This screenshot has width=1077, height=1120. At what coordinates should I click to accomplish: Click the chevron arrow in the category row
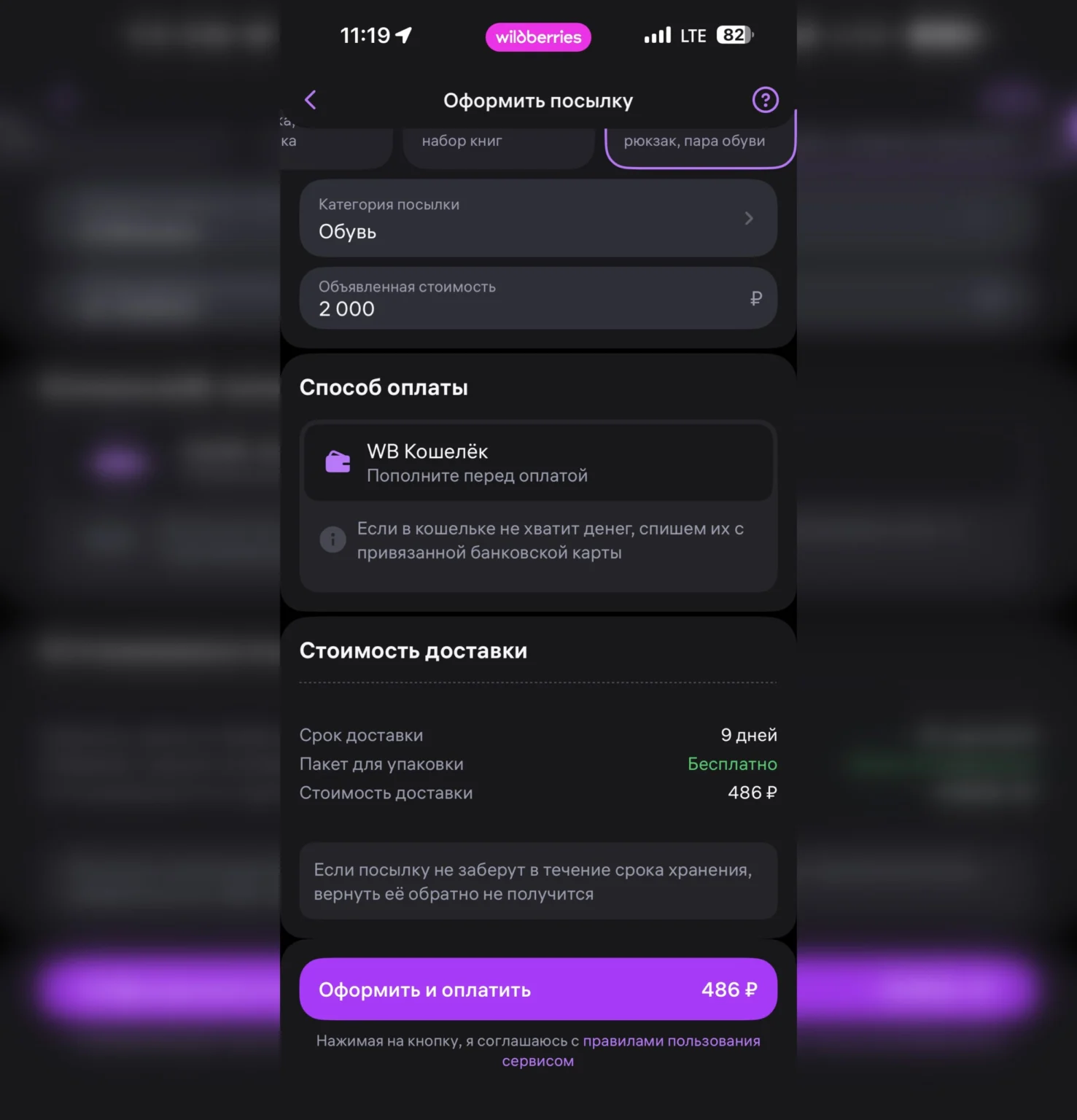pos(749,219)
